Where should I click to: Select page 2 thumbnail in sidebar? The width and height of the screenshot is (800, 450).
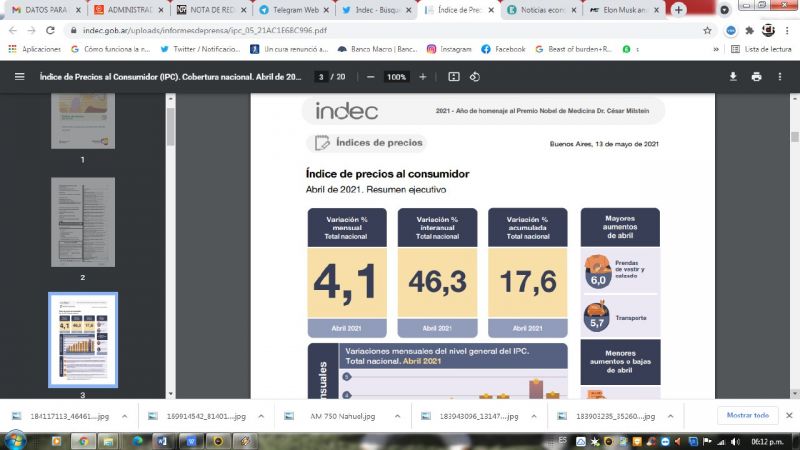(83, 222)
